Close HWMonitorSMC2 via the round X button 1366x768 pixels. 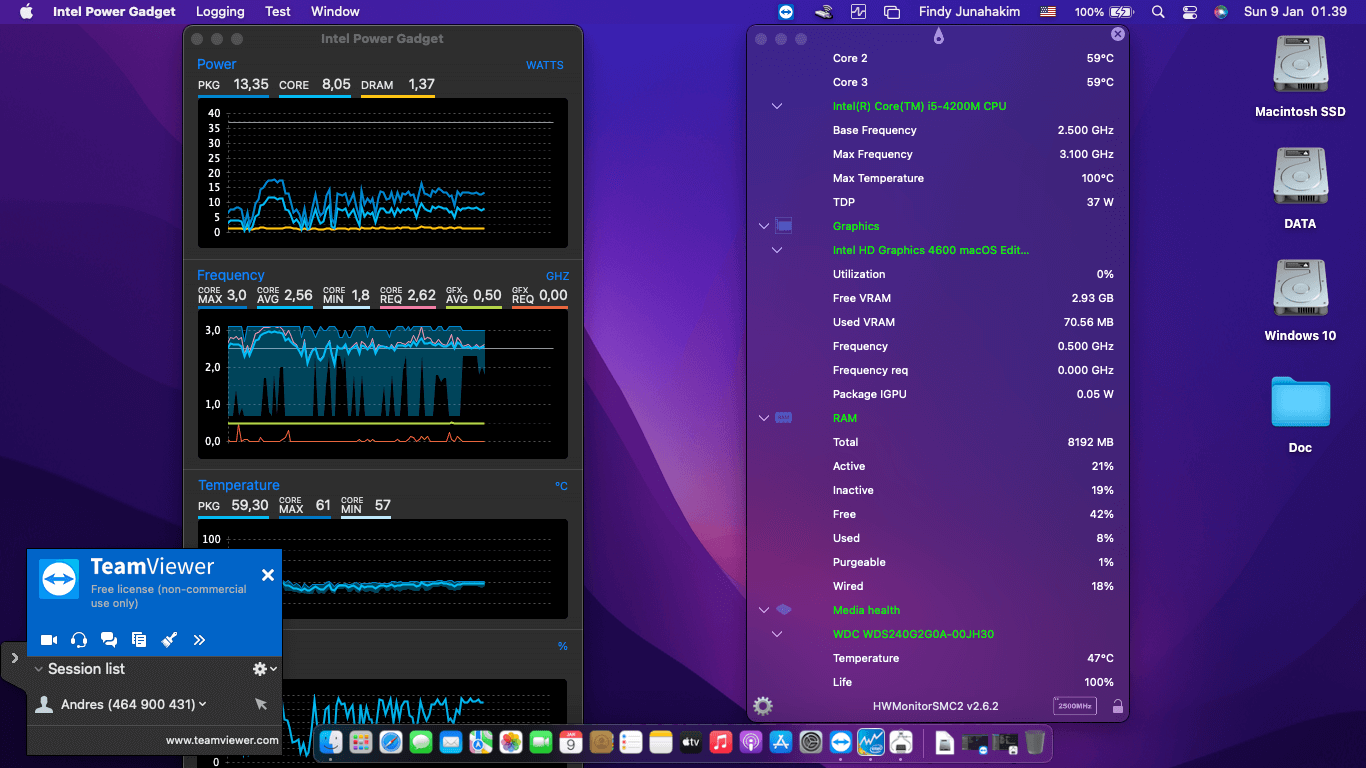point(1118,34)
